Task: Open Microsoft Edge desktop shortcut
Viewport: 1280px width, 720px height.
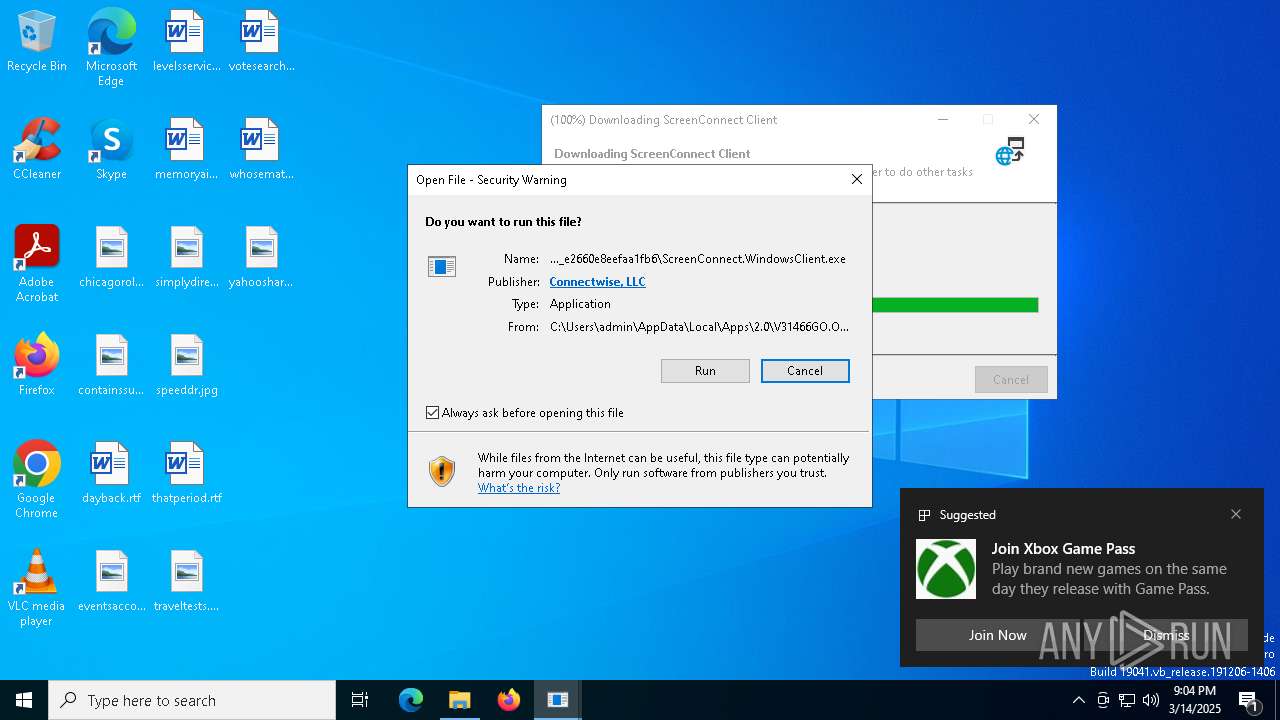Action: tap(111, 48)
